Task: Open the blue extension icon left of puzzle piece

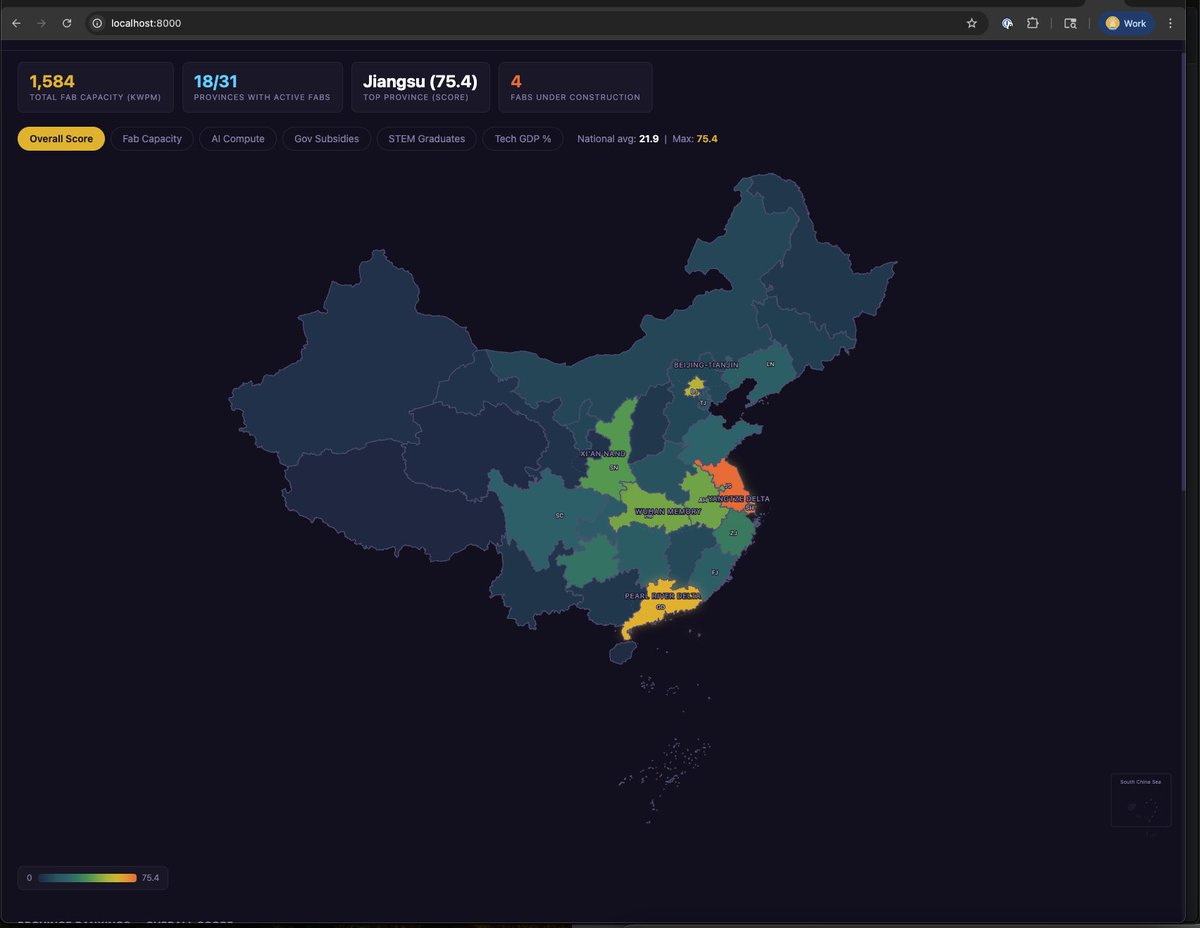Action: pyautogui.click(x=1008, y=23)
